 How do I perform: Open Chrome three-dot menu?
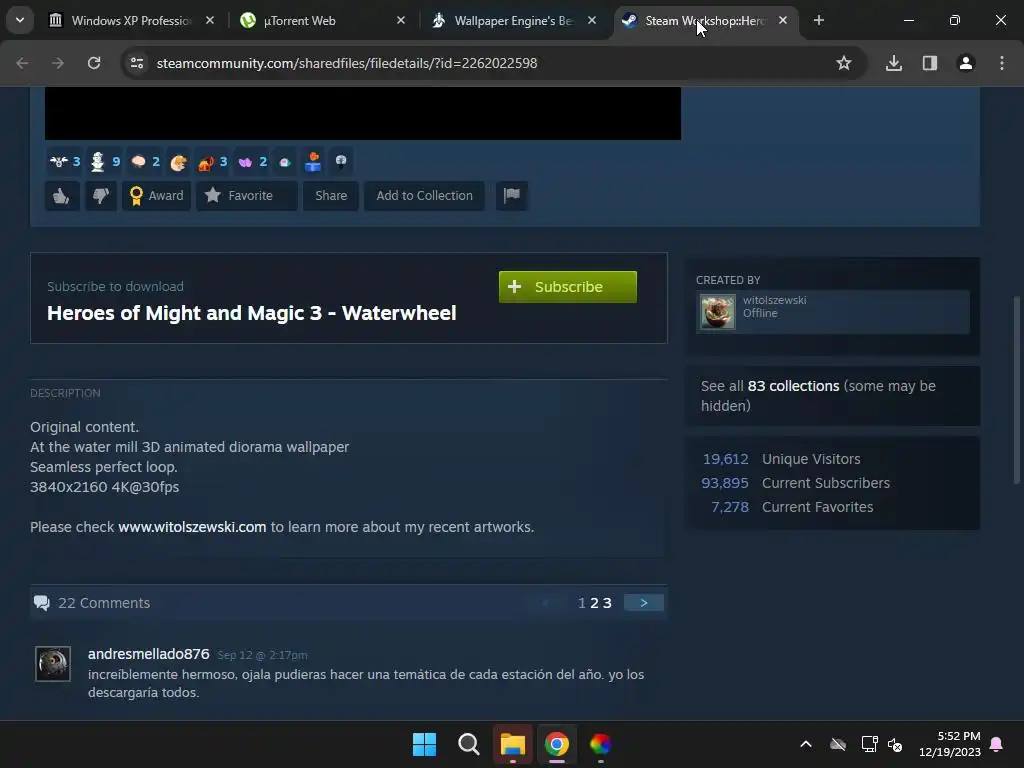[1002, 63]
